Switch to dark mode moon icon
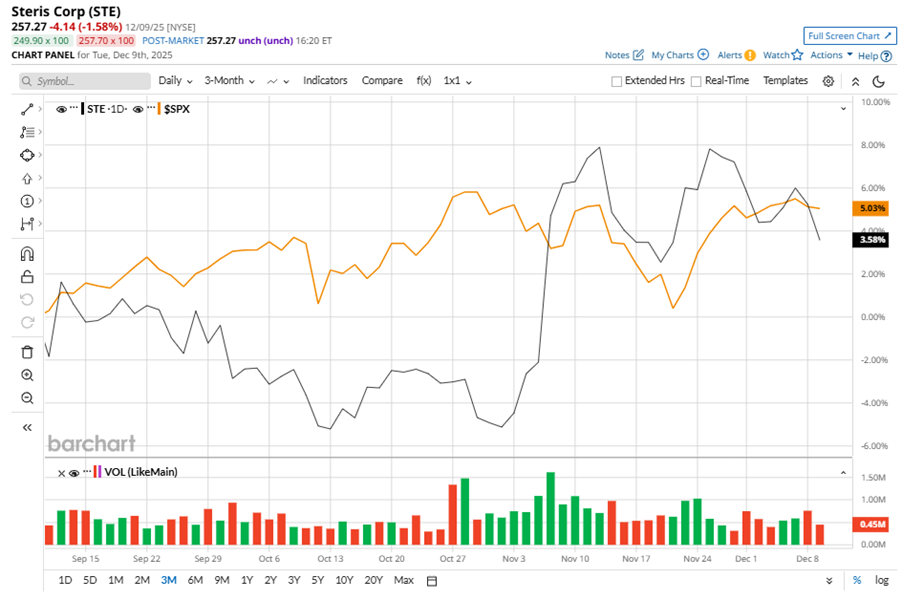The image size is (902, 600). click(x=878, y=81)
